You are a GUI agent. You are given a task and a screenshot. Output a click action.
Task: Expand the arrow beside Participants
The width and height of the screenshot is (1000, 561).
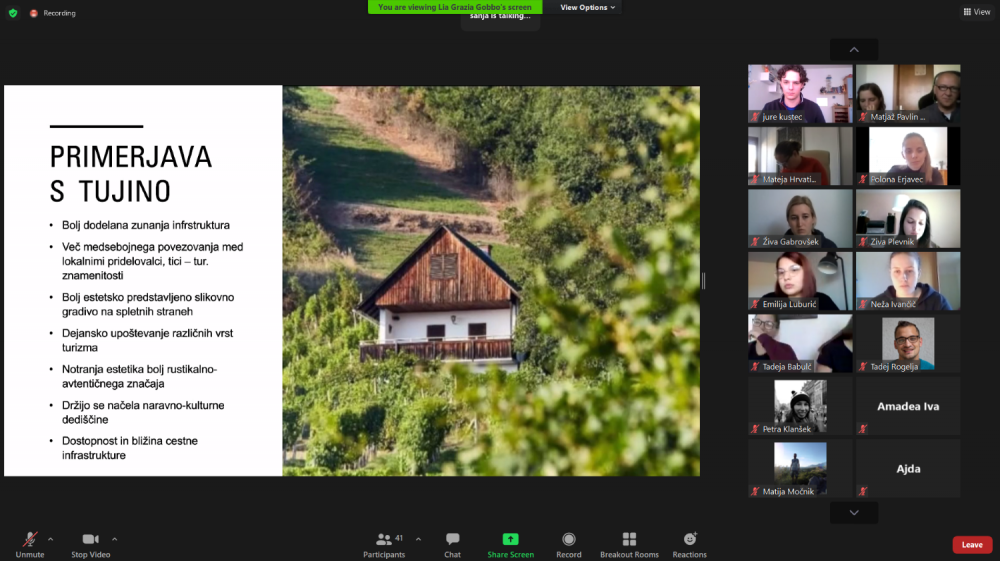(418, 538)
